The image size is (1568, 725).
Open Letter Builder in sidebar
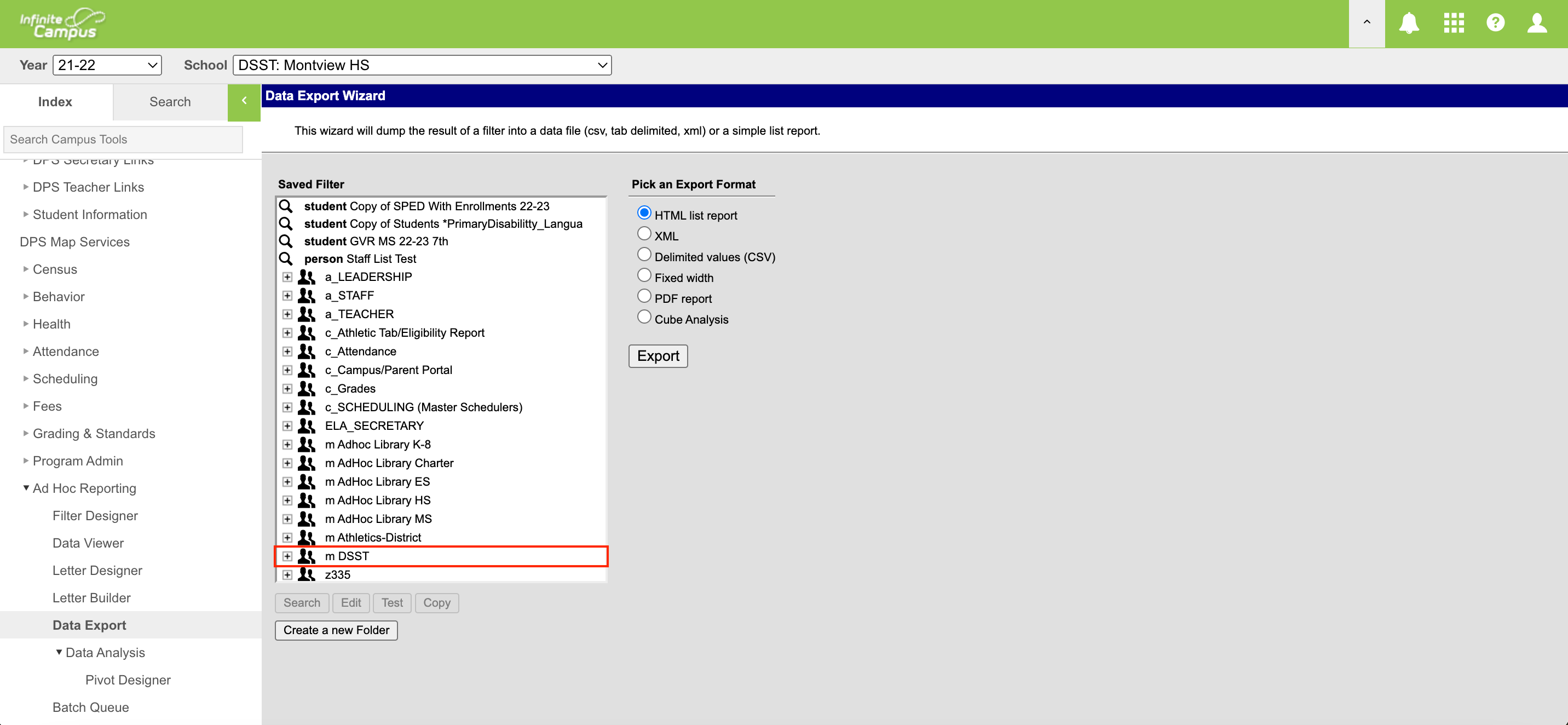coord(92,598)
